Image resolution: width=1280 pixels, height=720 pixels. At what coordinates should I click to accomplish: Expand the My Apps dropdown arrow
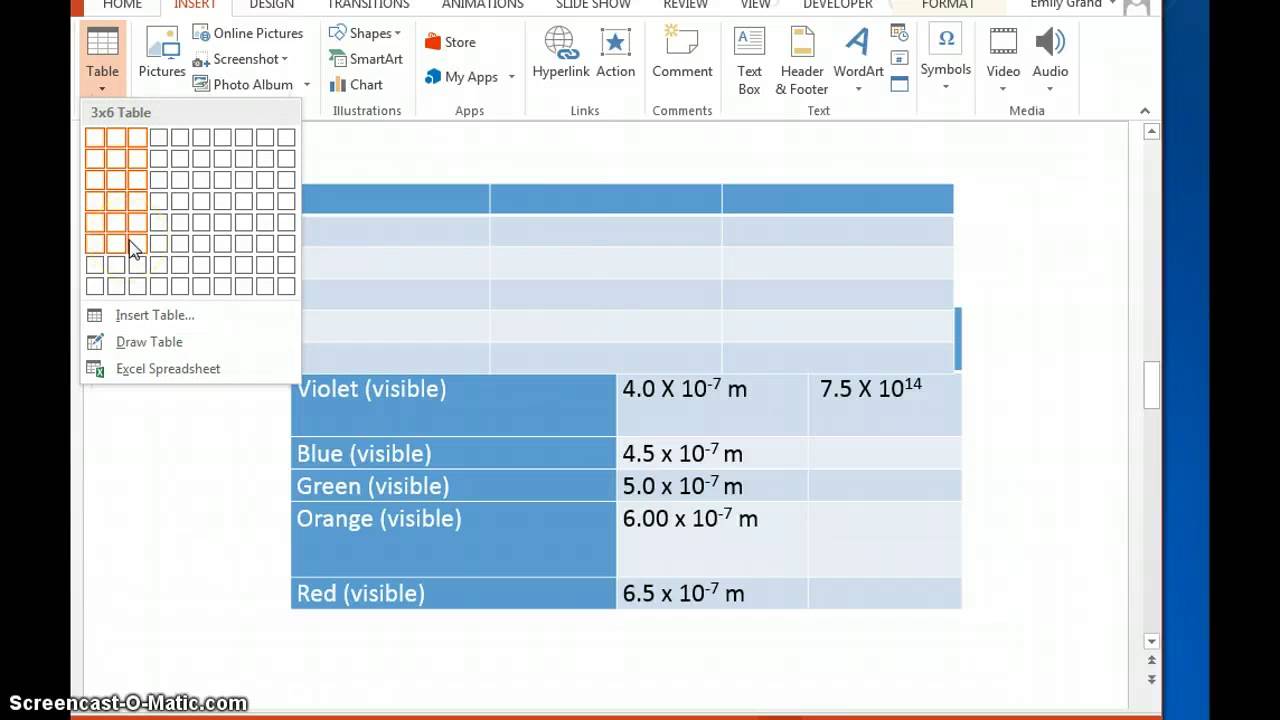[511, 77]
